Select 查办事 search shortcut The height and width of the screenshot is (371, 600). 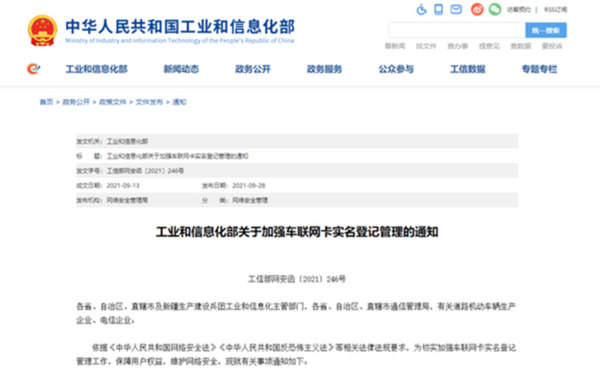pos(458,46)
